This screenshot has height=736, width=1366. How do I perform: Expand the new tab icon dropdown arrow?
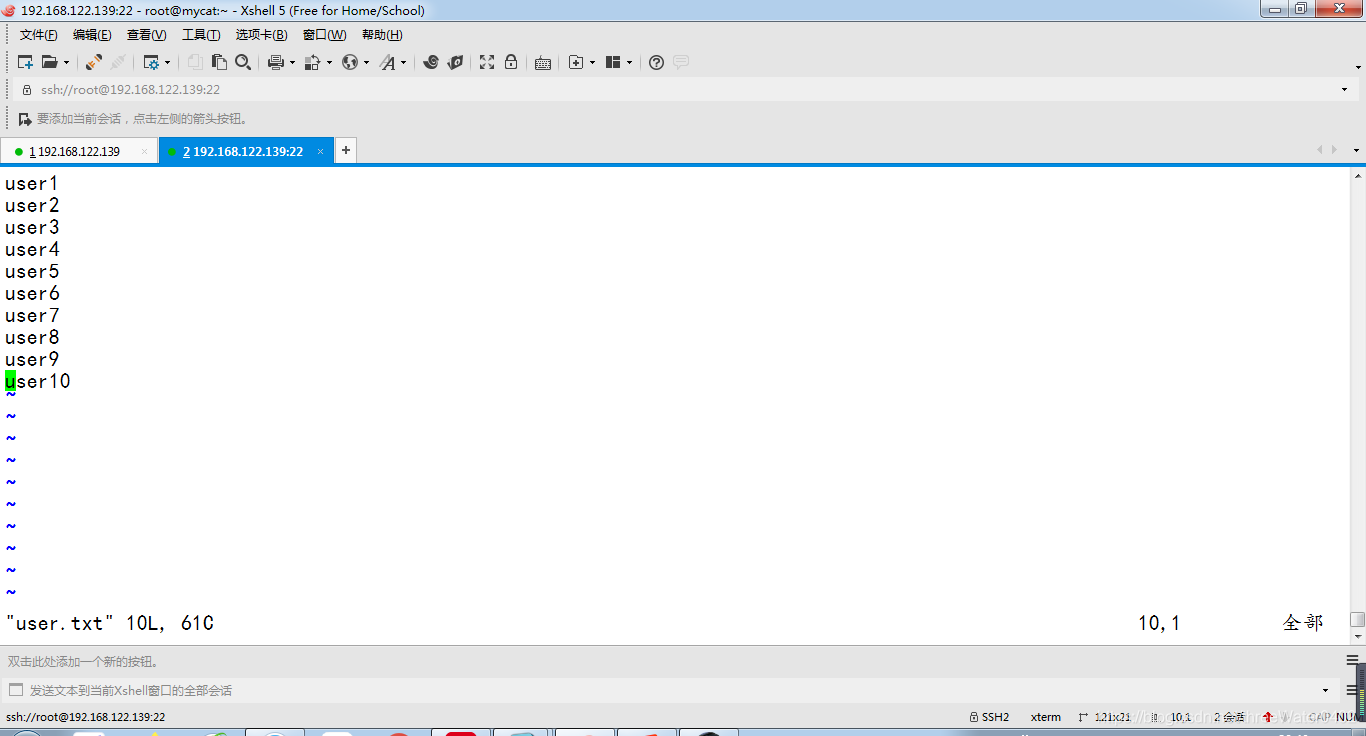[592, 62]
